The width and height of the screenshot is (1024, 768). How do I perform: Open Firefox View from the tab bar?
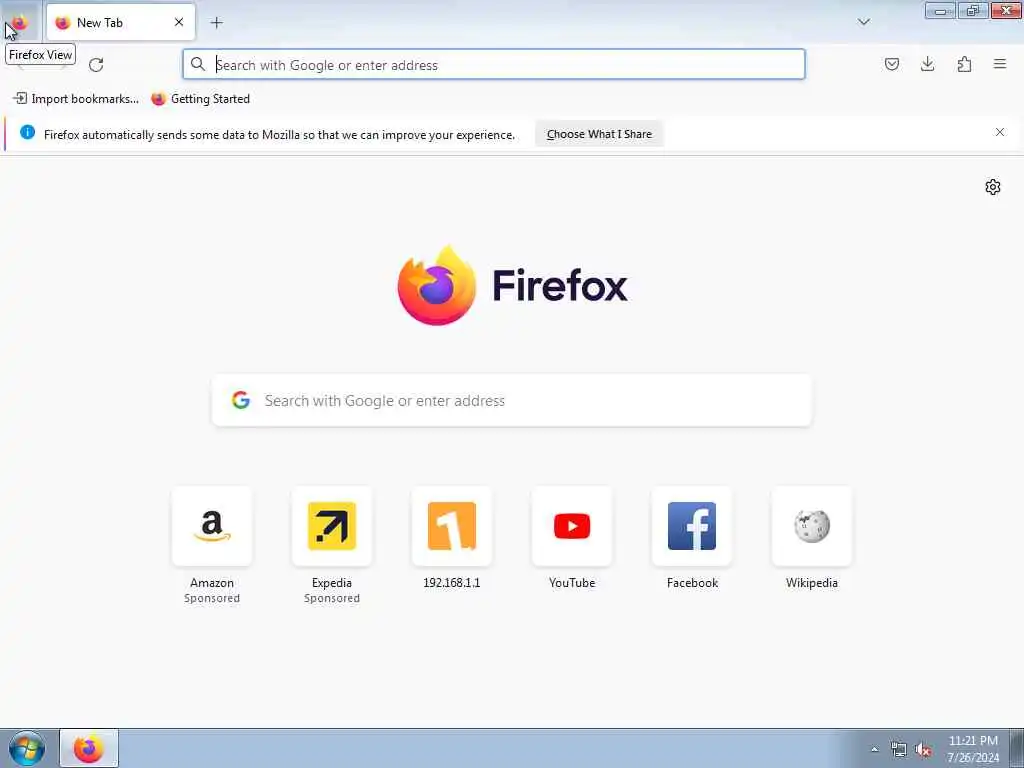pos(20,23)
